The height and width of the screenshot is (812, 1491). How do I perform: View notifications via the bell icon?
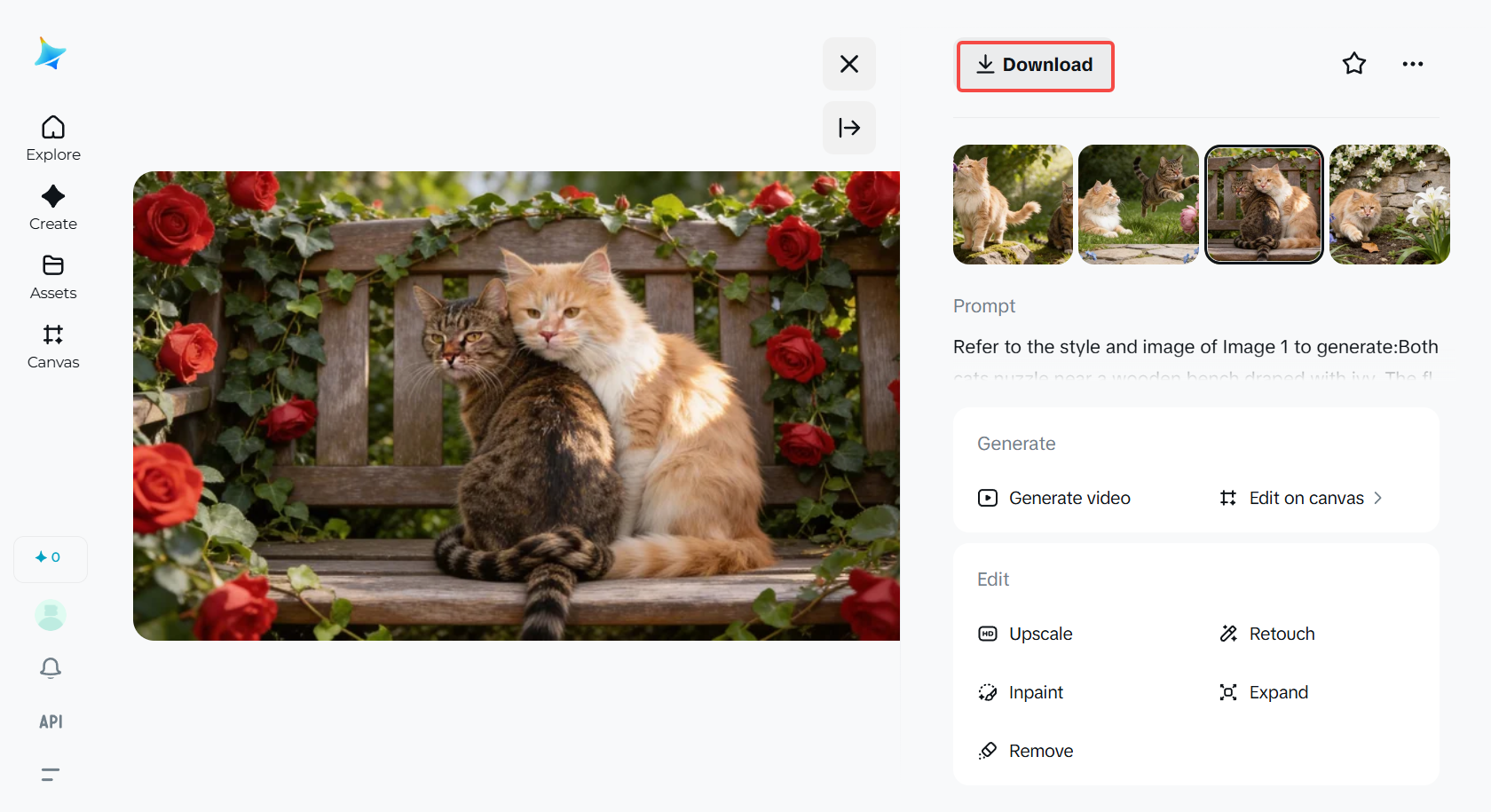click(x=51, y=668)
